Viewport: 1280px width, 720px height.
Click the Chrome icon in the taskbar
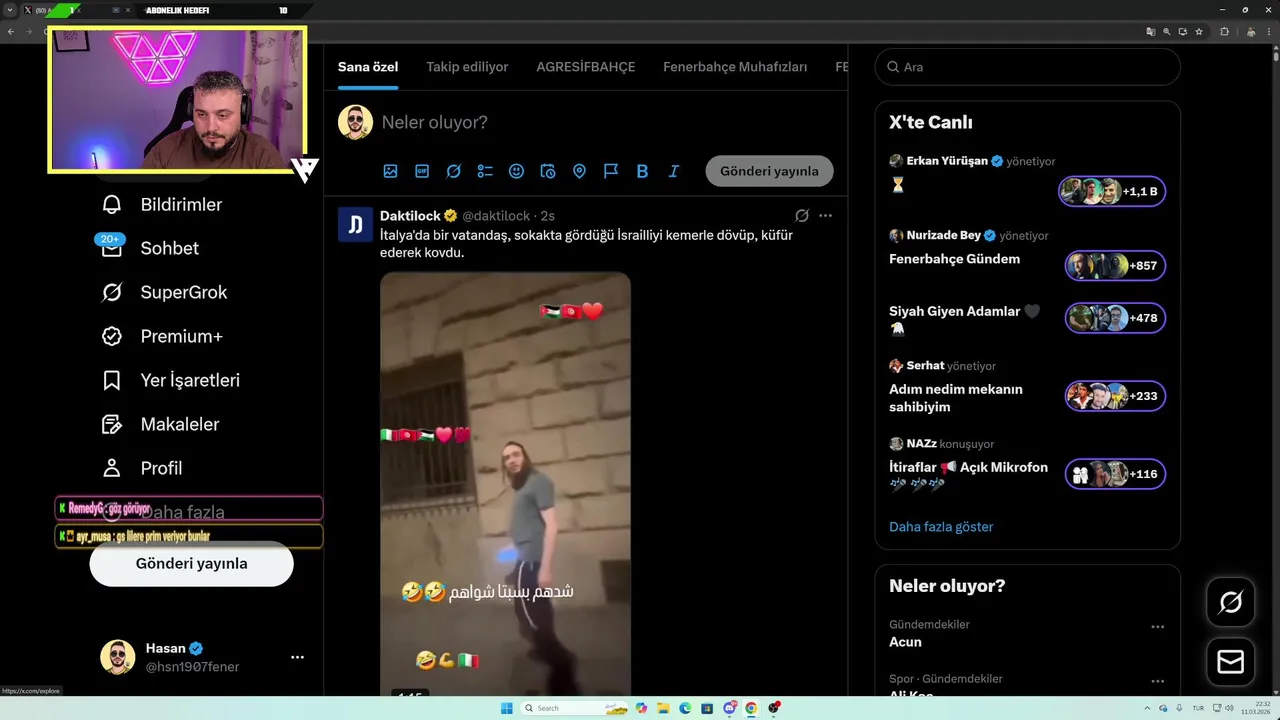751,708
